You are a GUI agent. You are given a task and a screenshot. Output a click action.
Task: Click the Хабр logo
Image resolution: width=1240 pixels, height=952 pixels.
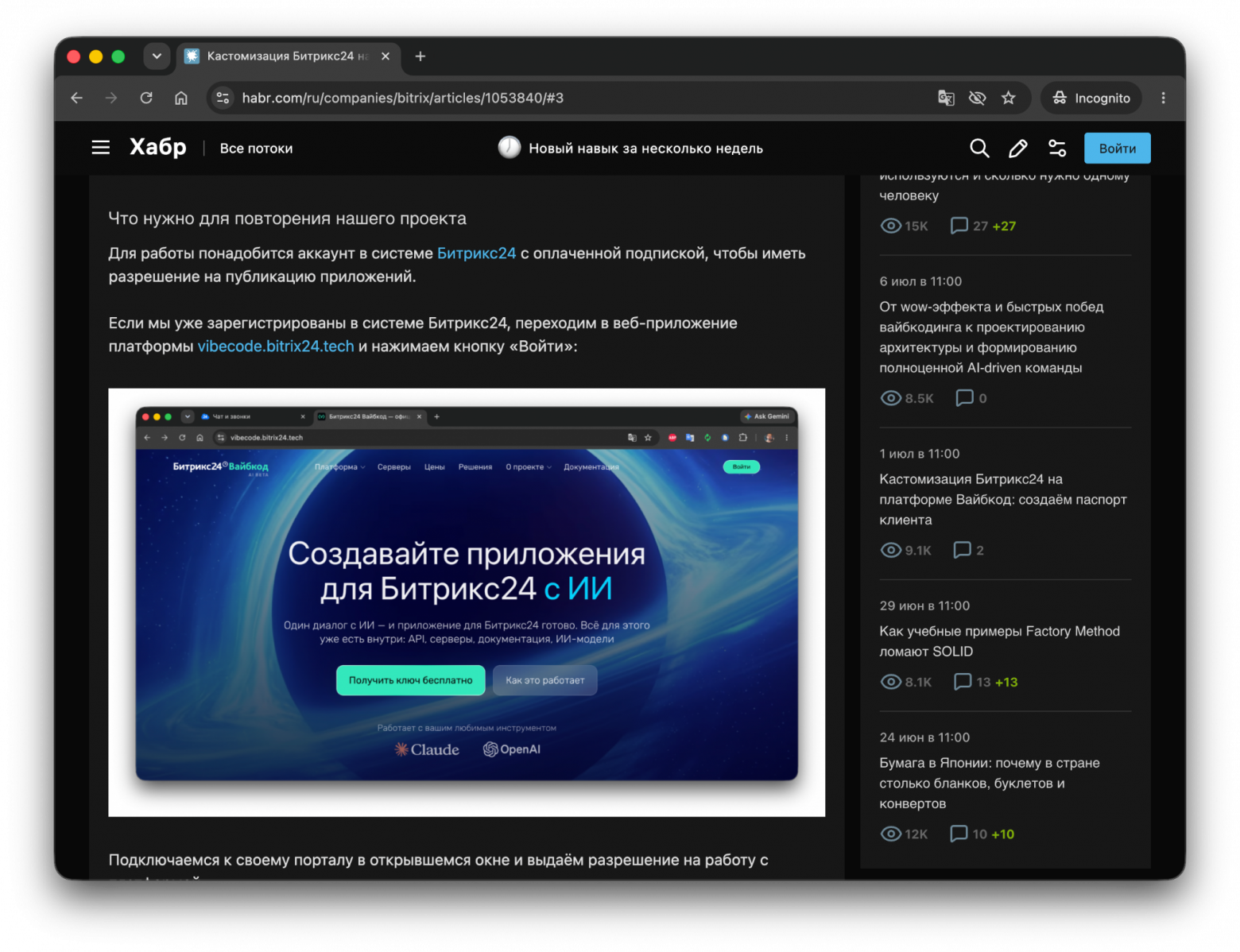158,147
